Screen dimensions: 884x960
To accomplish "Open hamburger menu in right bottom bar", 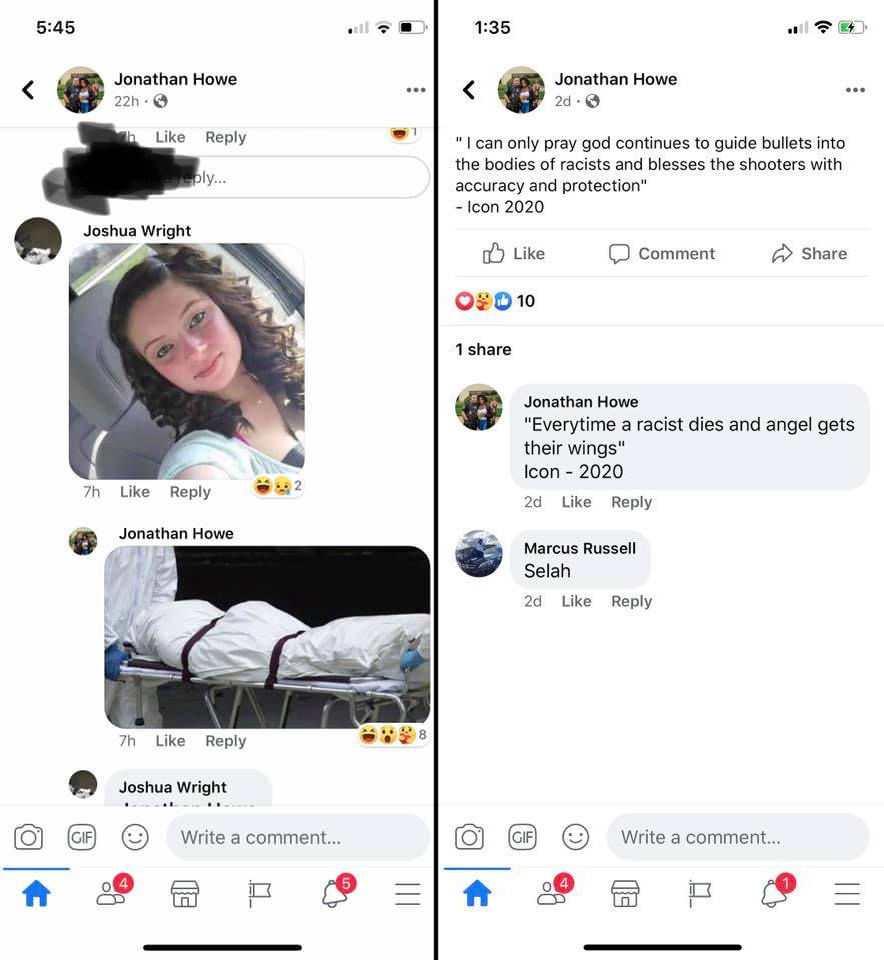I will (847, 894).
